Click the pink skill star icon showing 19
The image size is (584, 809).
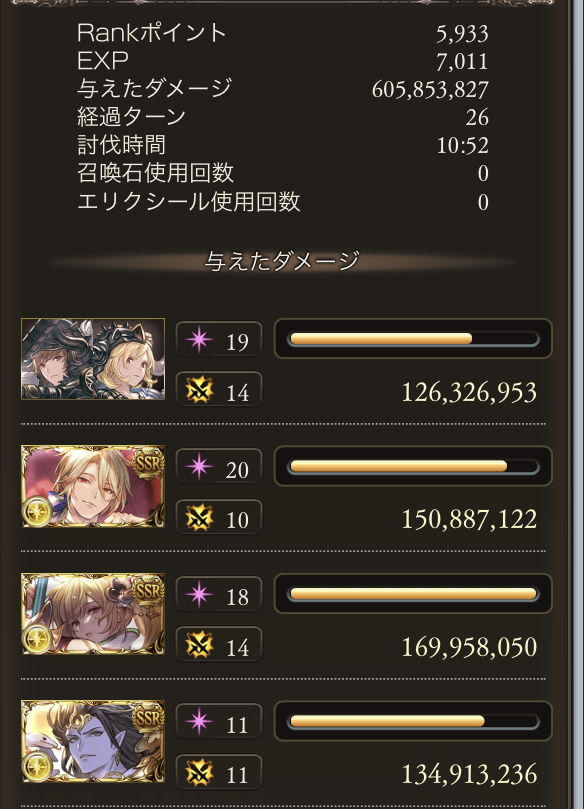coord(199,340)
